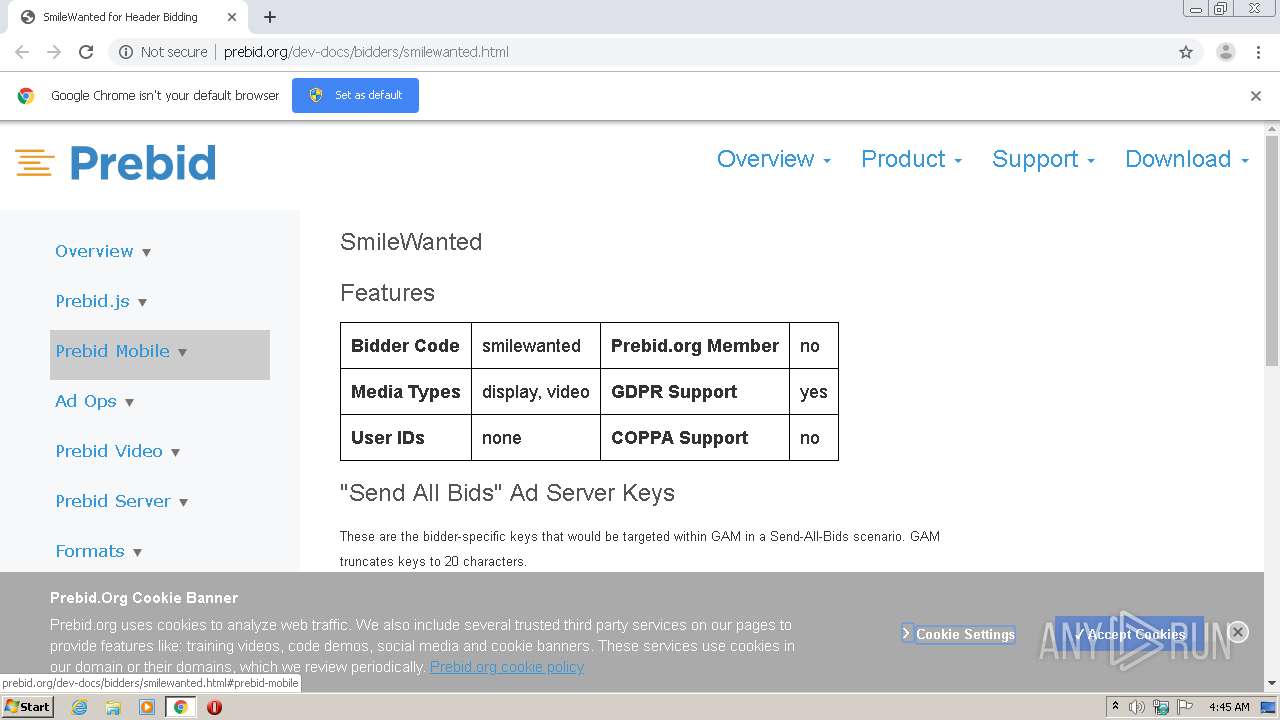
Task: Reload the page with the refresh icon
Action: (x=86, y=52)
